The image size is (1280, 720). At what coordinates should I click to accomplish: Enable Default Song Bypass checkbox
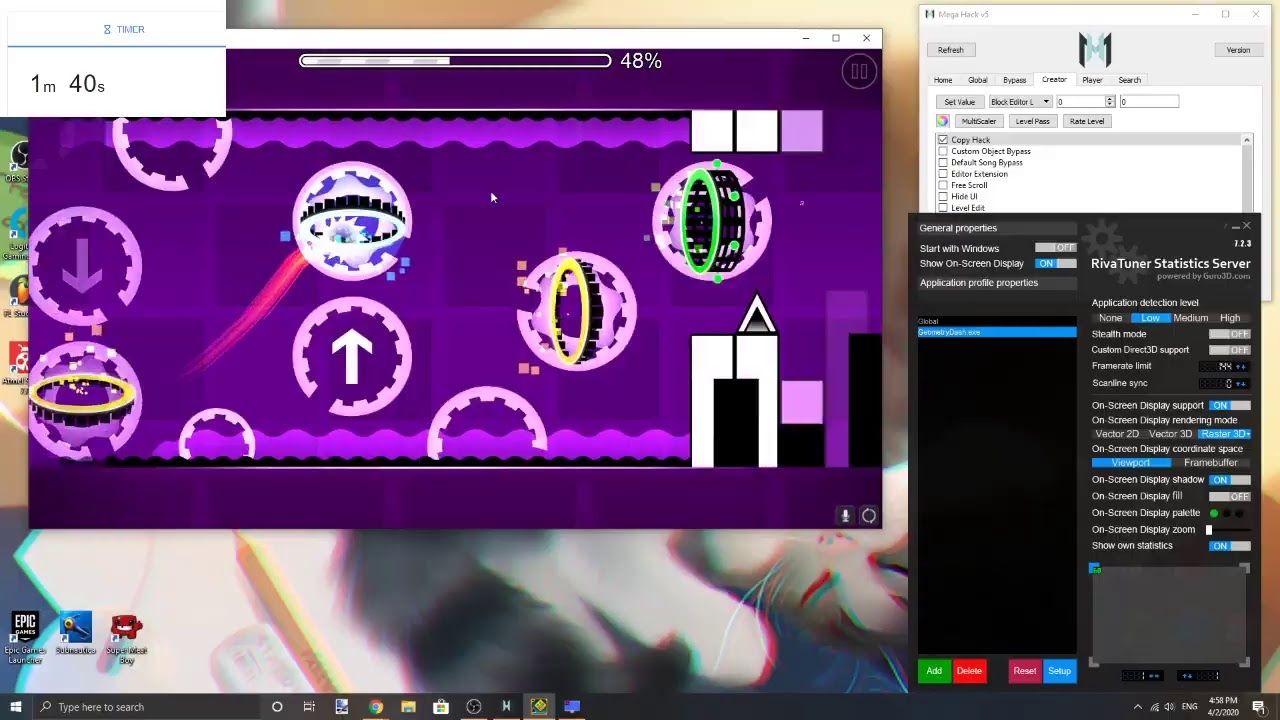tap(943, 162)
